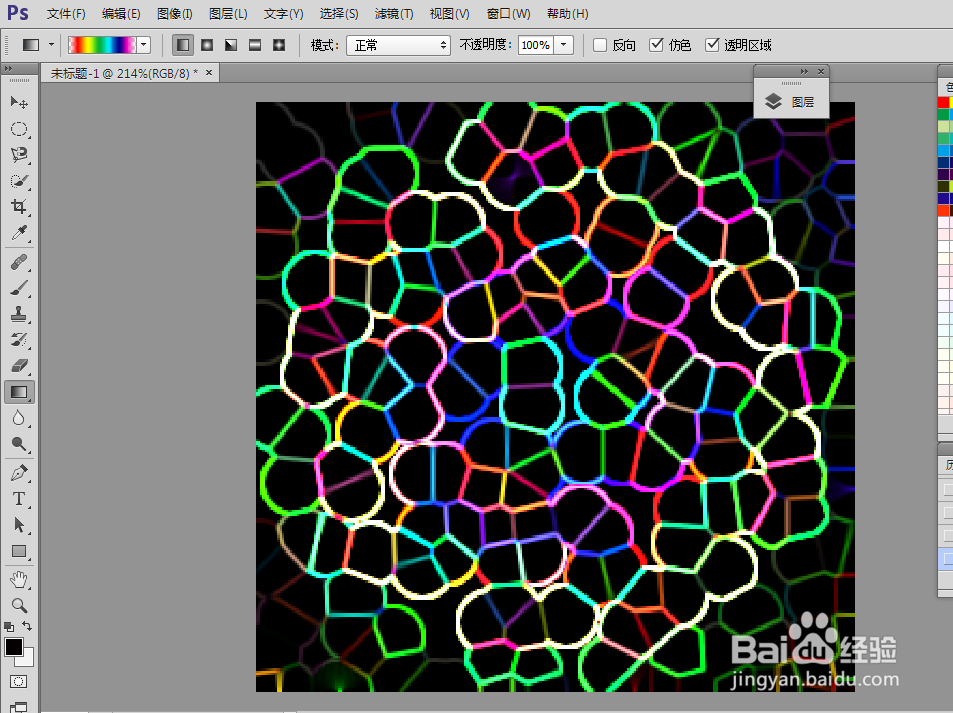Choose diamond gradient type
953x713 pixels.
(x=279, y=45)
